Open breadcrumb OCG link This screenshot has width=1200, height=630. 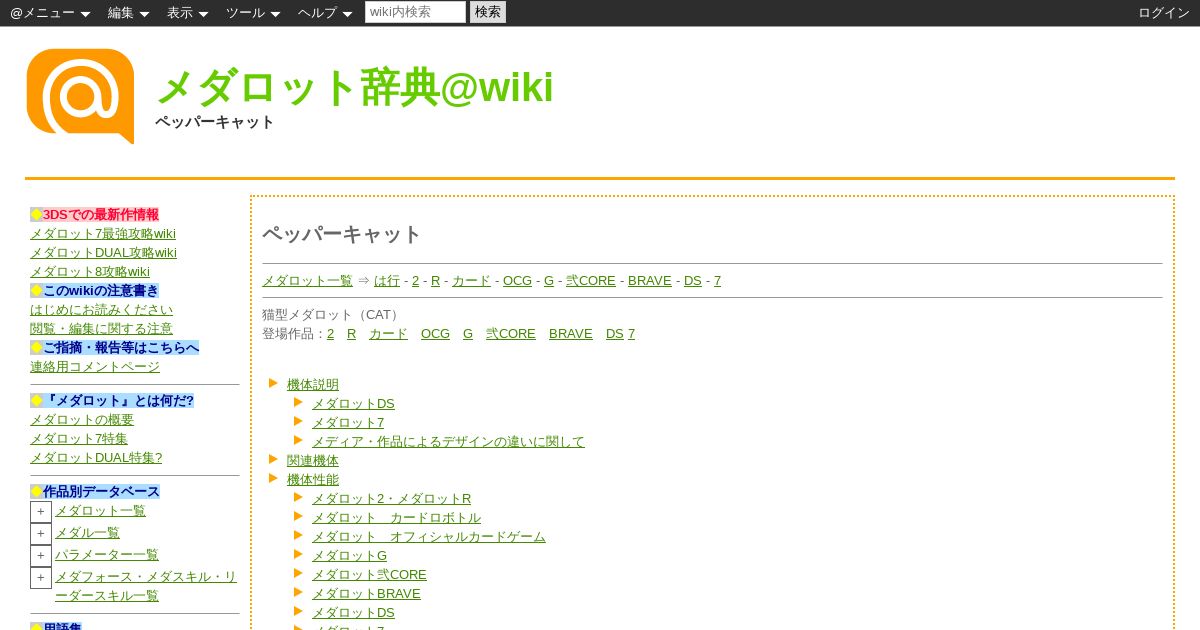pyautogui.click(x=517, y=281)
